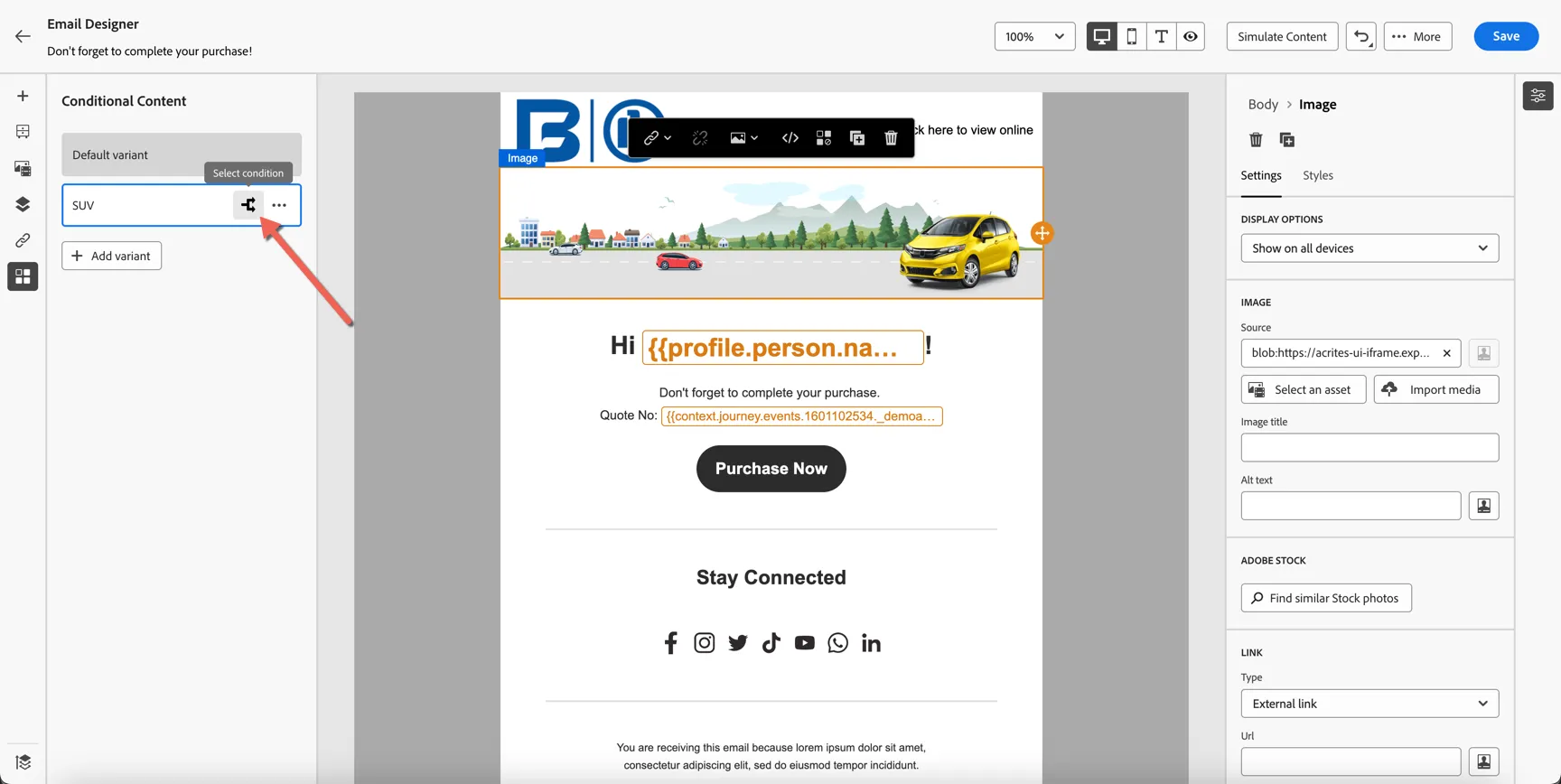Toggle the settings pane icon at far right
Screen dimensions: 1561x784
[1538, 96]
